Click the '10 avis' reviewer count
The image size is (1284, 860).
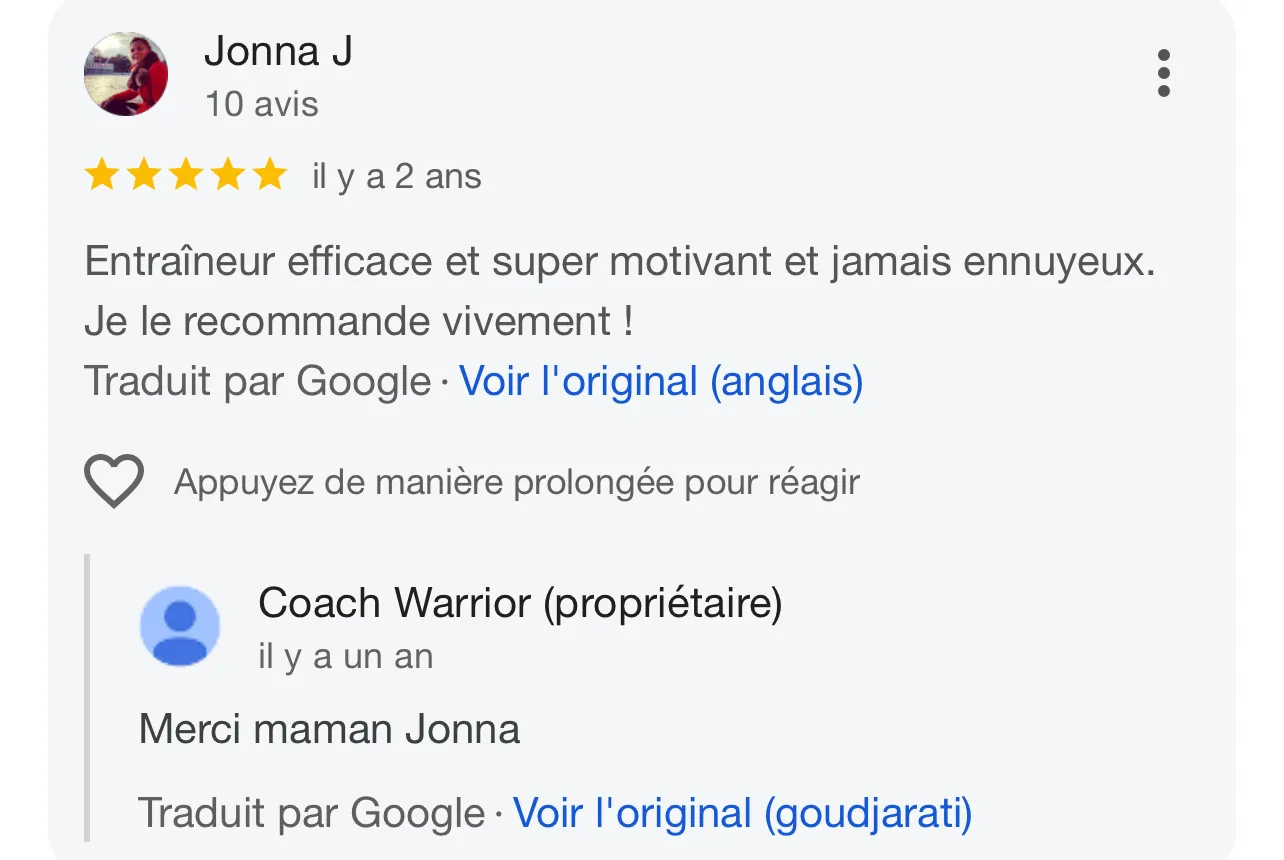click(262, 104)
